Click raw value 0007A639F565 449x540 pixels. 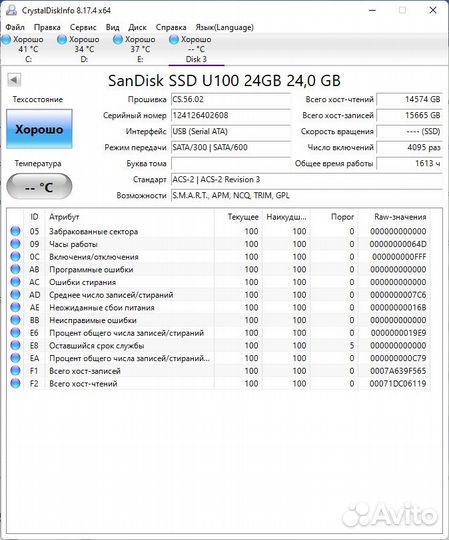(398, 371)
